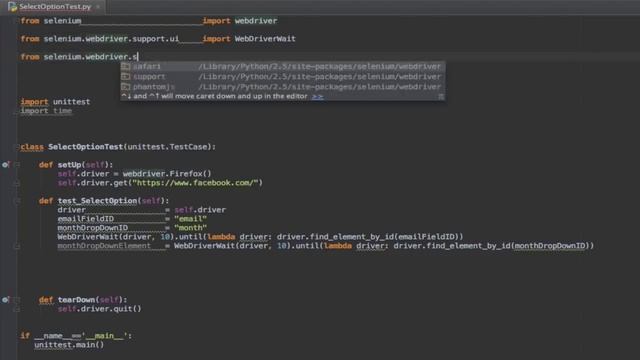The image size is (640, 360).
Task: Click 'find_element_by_id(monthDropDownID)' call
Action: coord(510,246)
